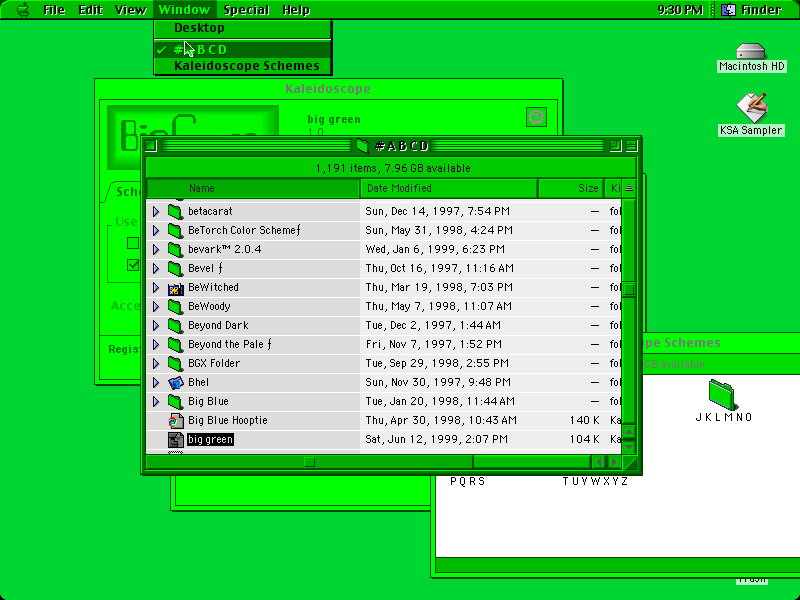The height and width of the screenshot is (600, 800).
Task: Open the Edit menu
Action: pos(91,10)
